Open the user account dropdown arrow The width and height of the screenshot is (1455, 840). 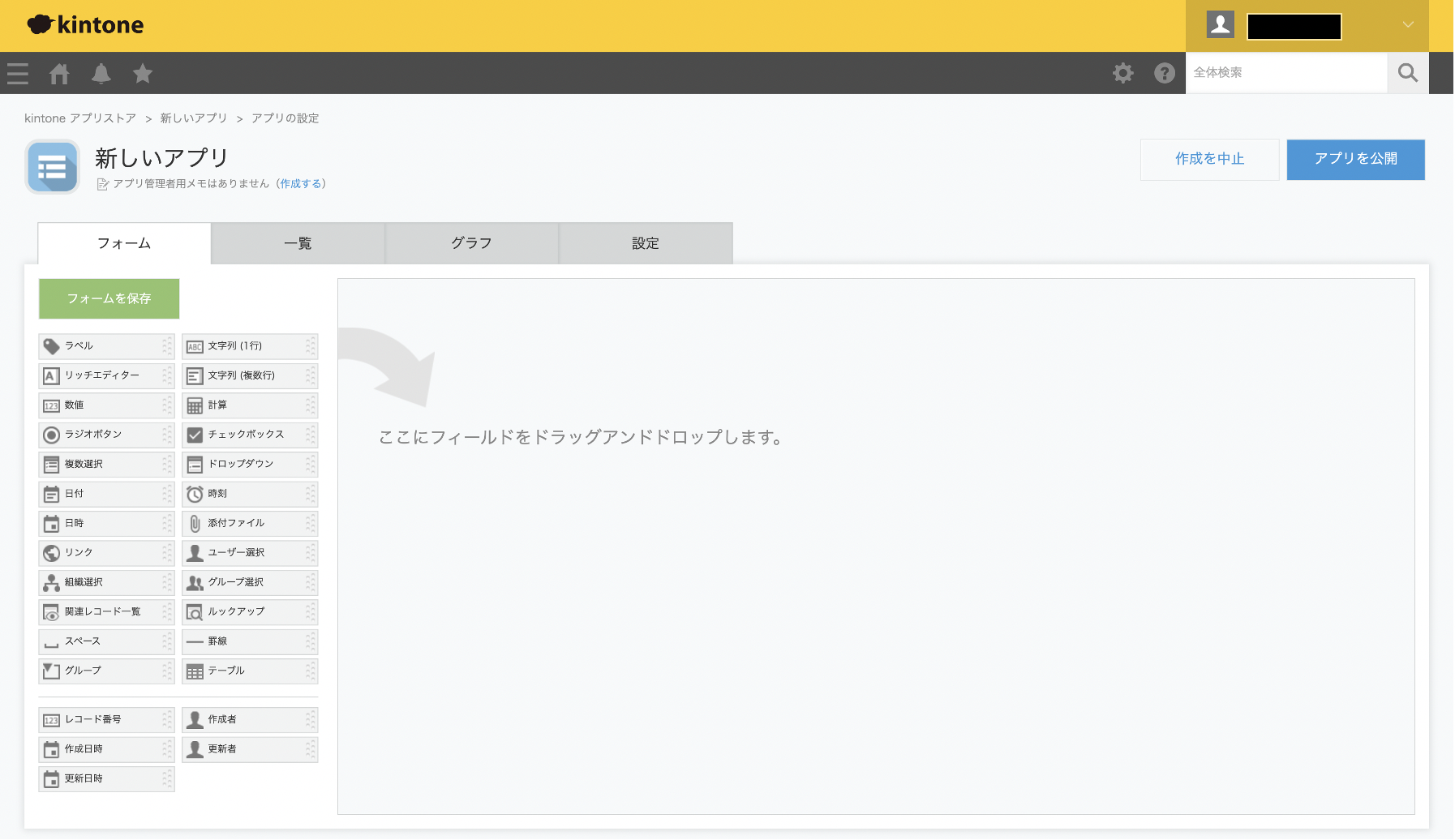pos(1407,24)
